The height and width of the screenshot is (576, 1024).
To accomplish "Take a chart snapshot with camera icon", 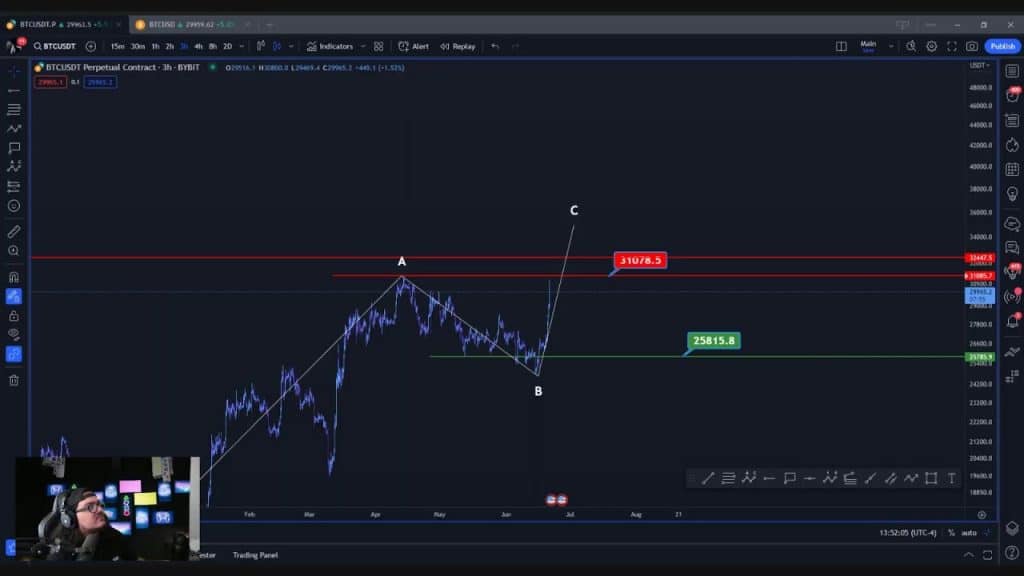I will click(x=971, y=46).
